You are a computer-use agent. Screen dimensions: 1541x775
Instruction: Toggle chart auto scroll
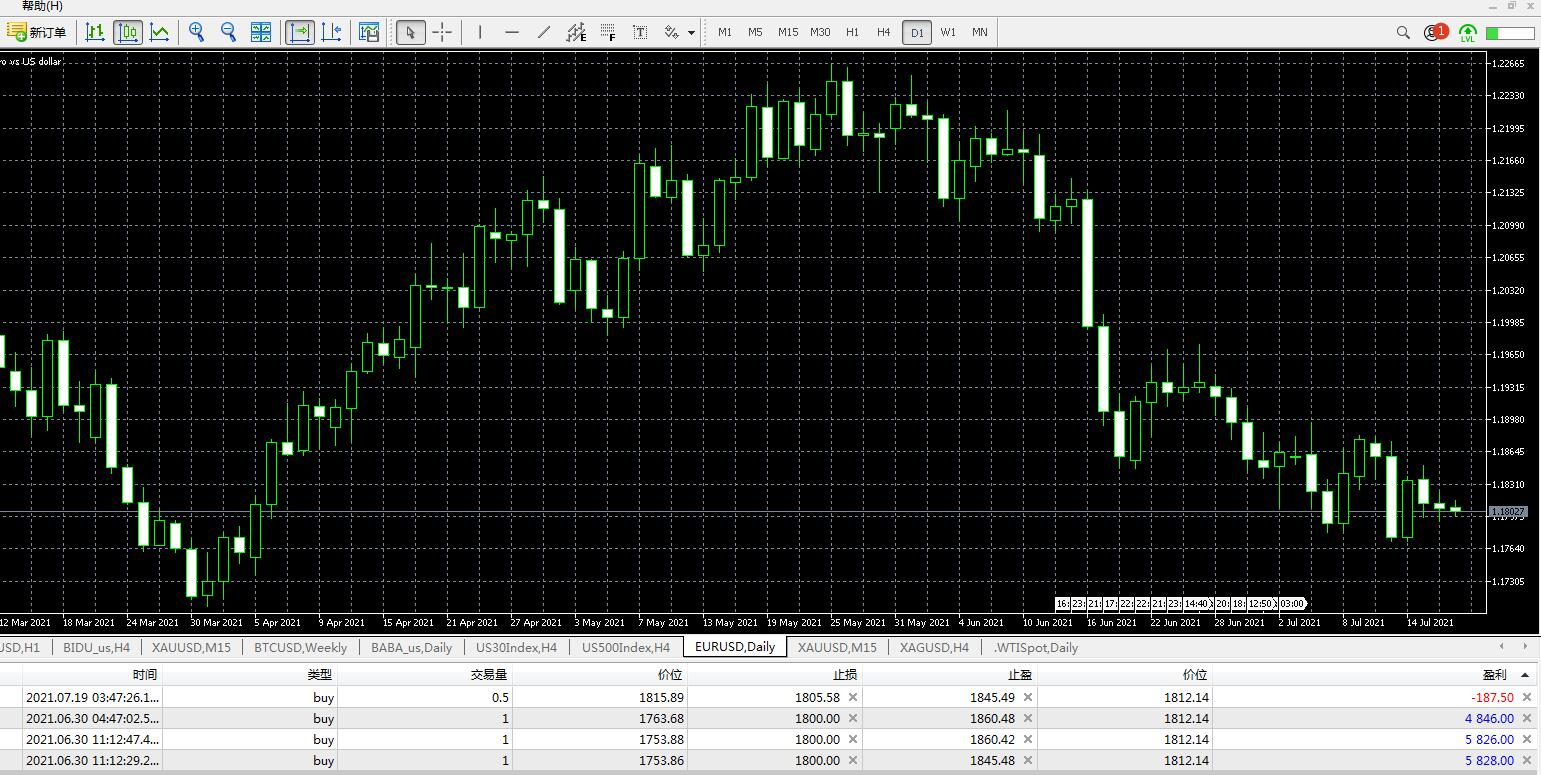coord(299,32)
